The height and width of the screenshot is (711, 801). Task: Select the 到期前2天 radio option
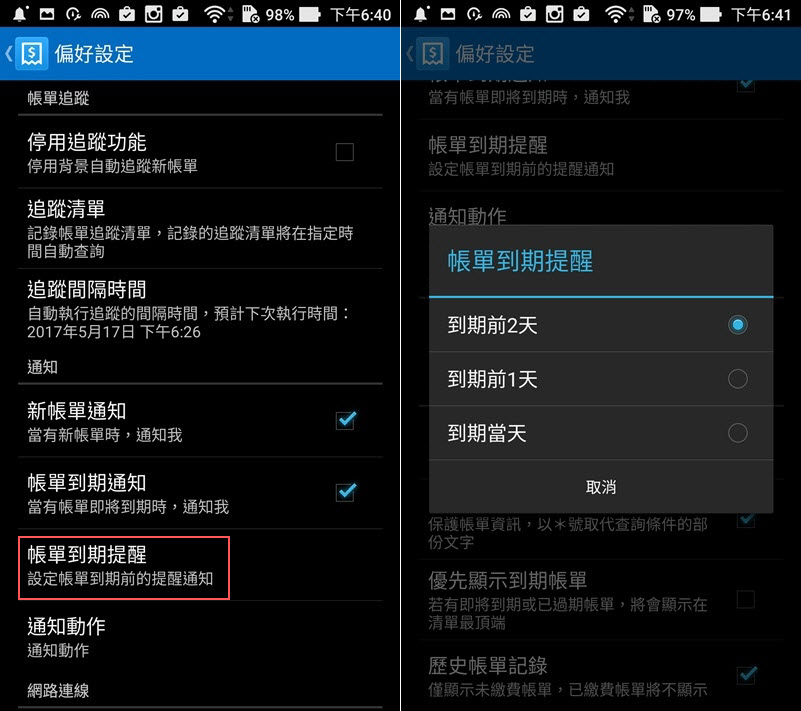coord(601,325)
